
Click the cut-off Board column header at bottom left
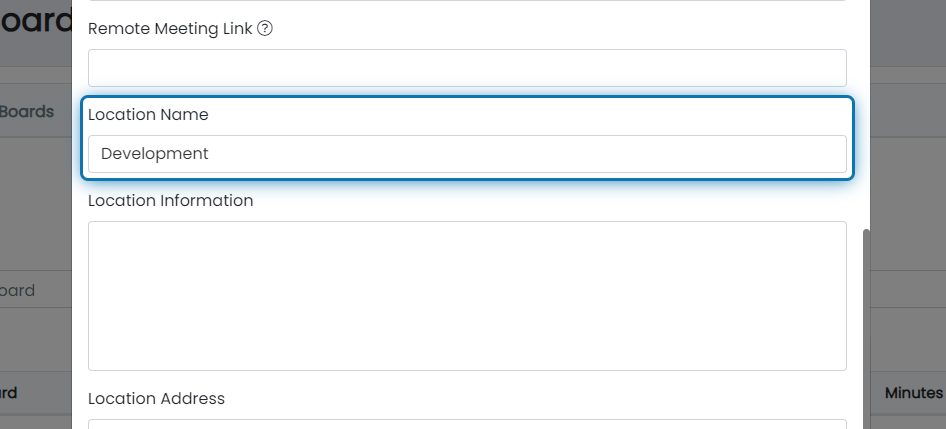click(x=8, y=393)
